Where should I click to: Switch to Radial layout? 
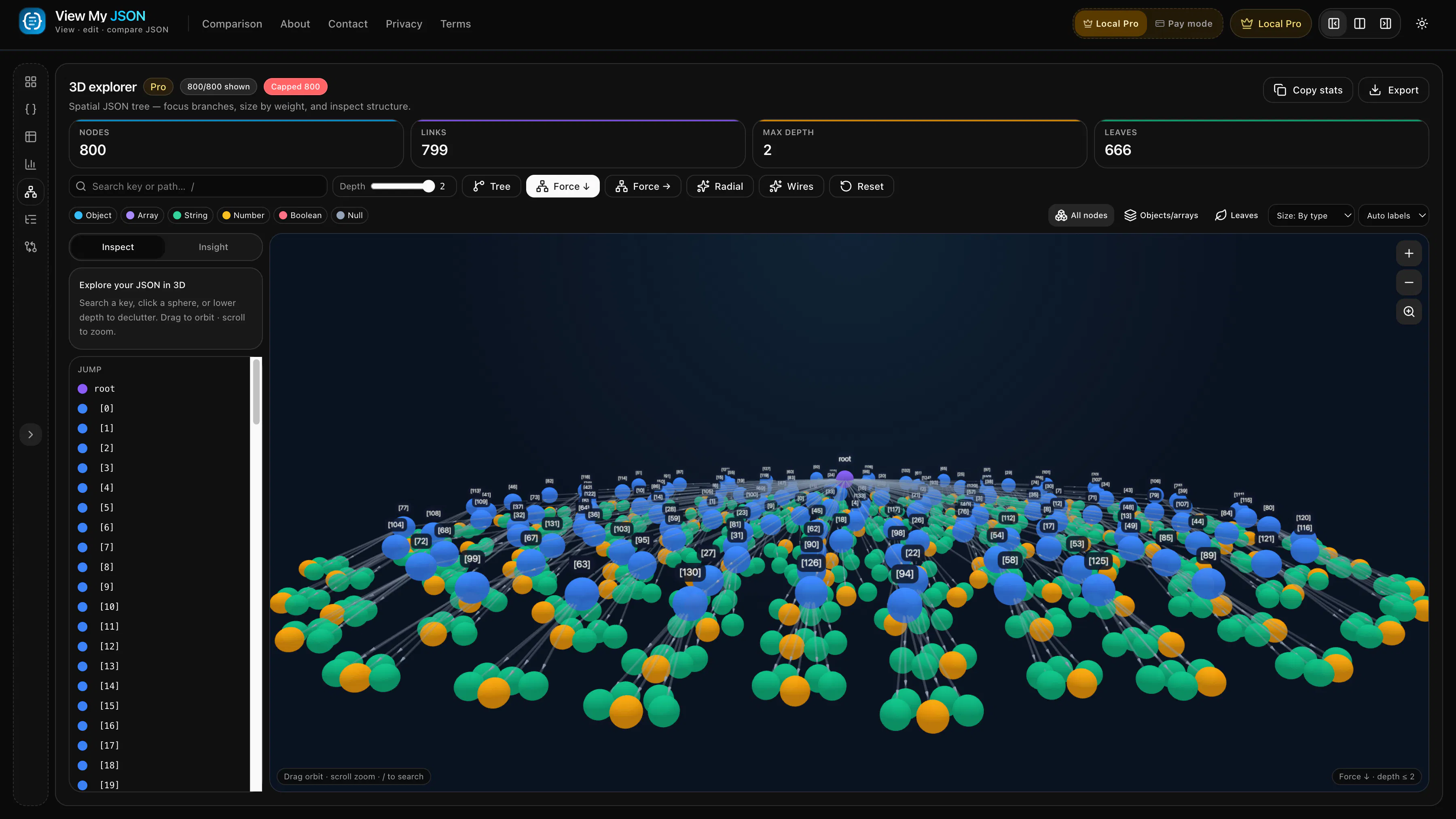point(720,186)
